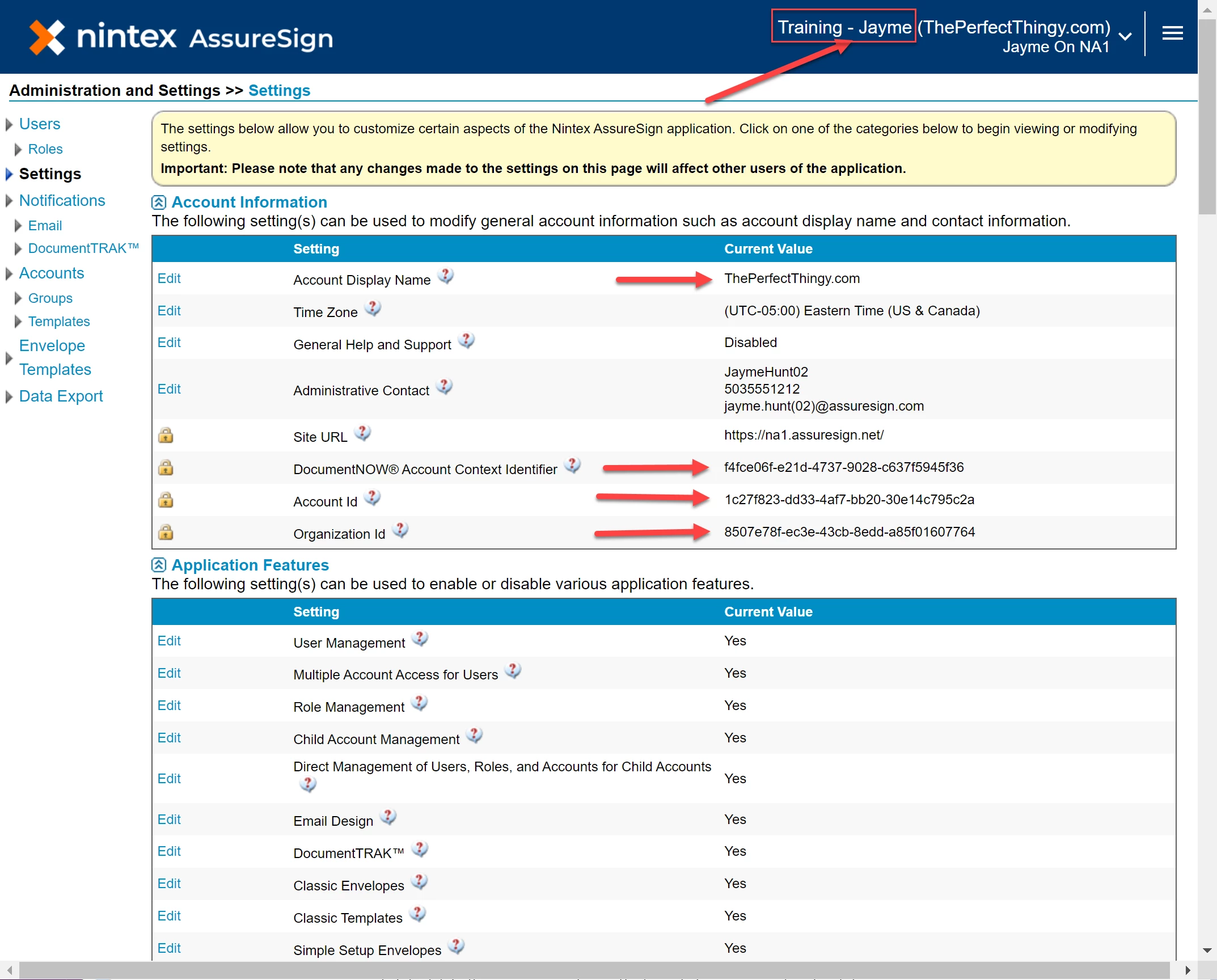The width and height of the screenshot is (1217, 980).
Task: Collapse the Application Features section
Action: 159,565
